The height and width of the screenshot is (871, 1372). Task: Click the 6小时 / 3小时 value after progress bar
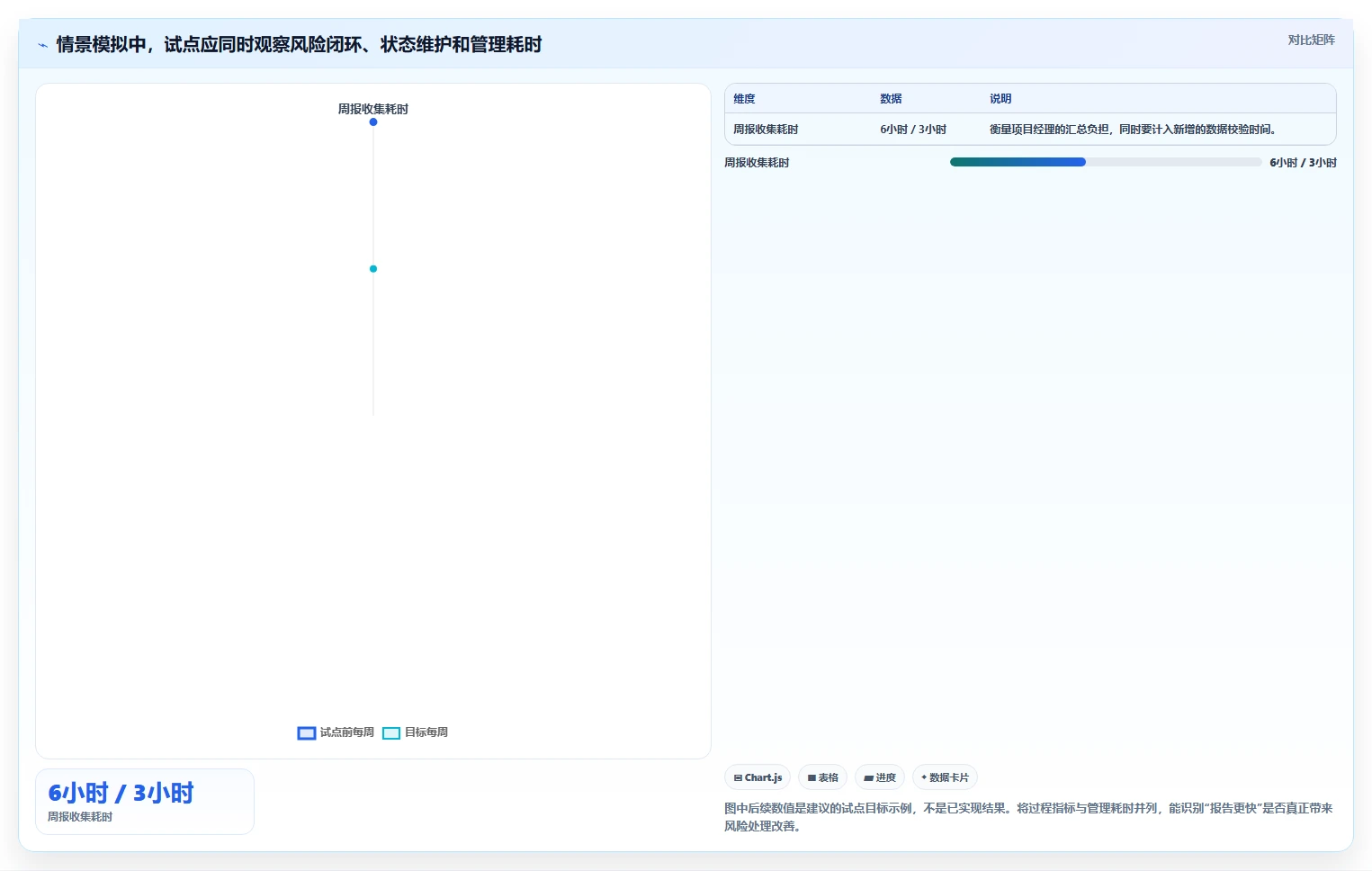click(x=1303, y=163)
